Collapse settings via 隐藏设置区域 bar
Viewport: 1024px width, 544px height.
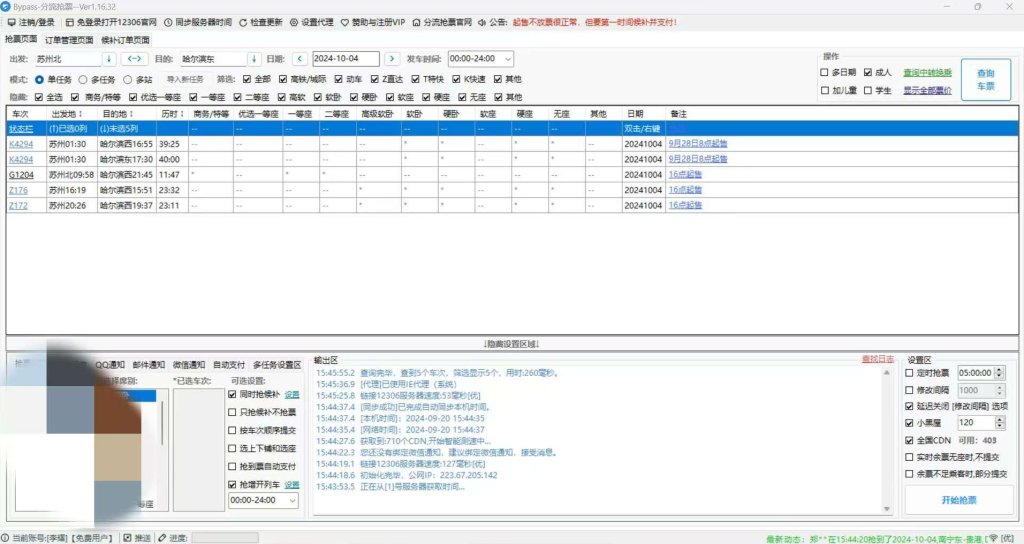click(512, 344)
